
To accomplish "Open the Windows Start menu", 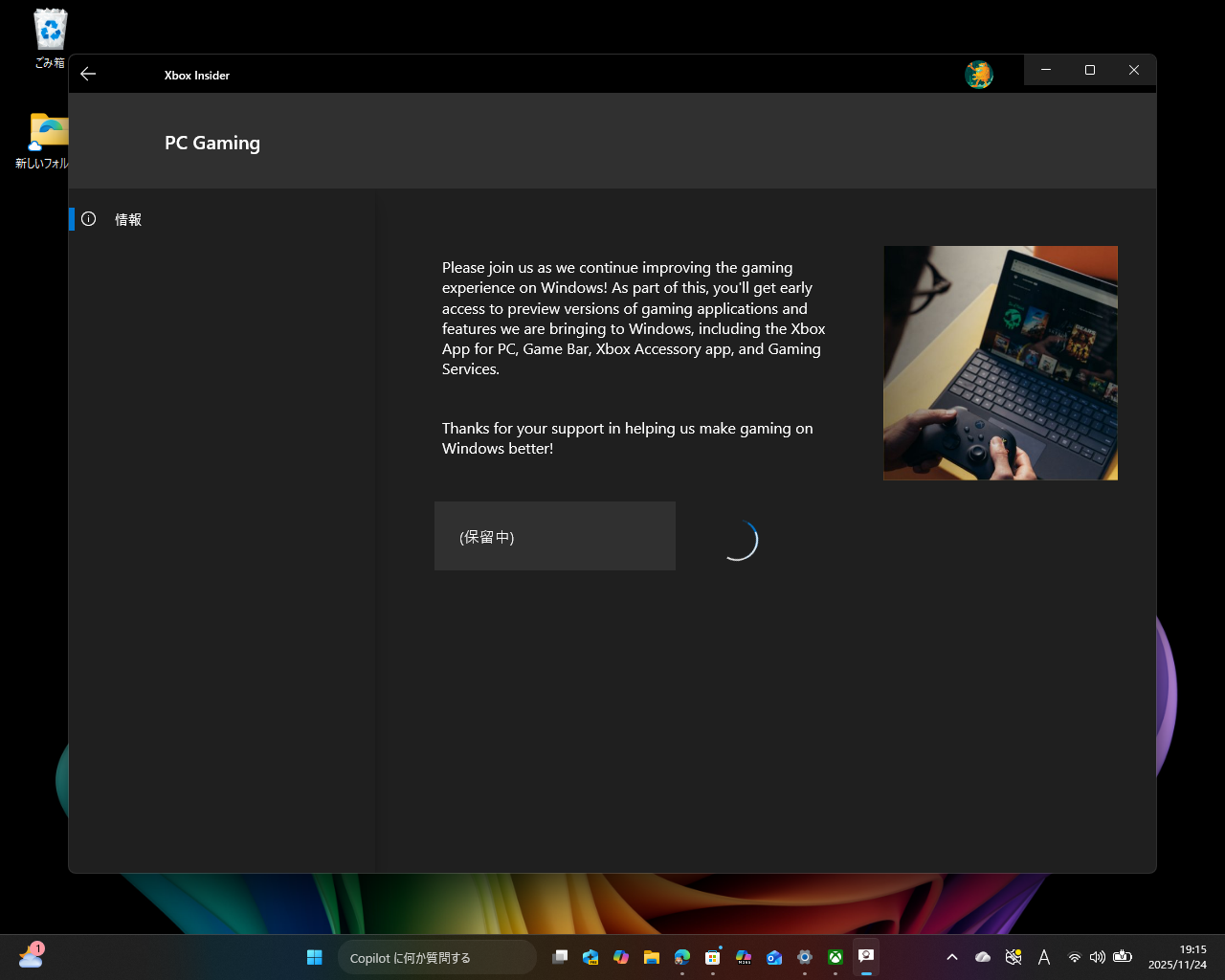I will 314,957.
